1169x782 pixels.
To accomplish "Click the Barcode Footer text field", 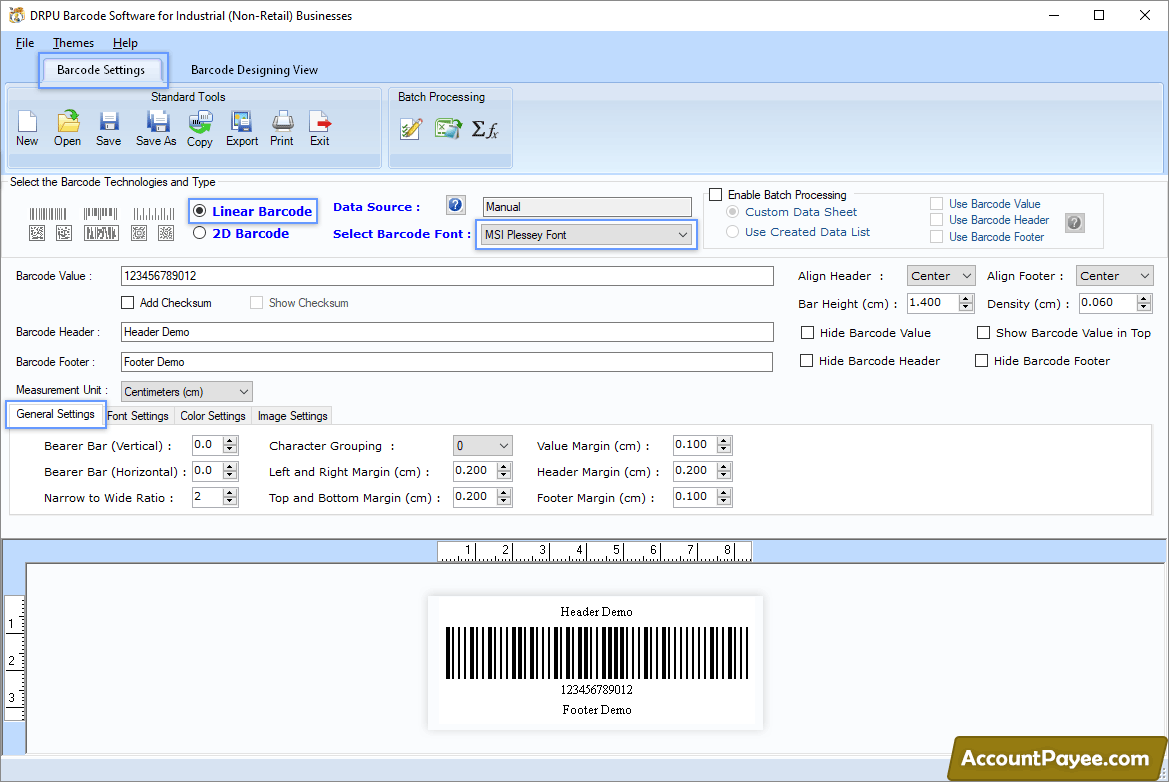I will (447, 362).
